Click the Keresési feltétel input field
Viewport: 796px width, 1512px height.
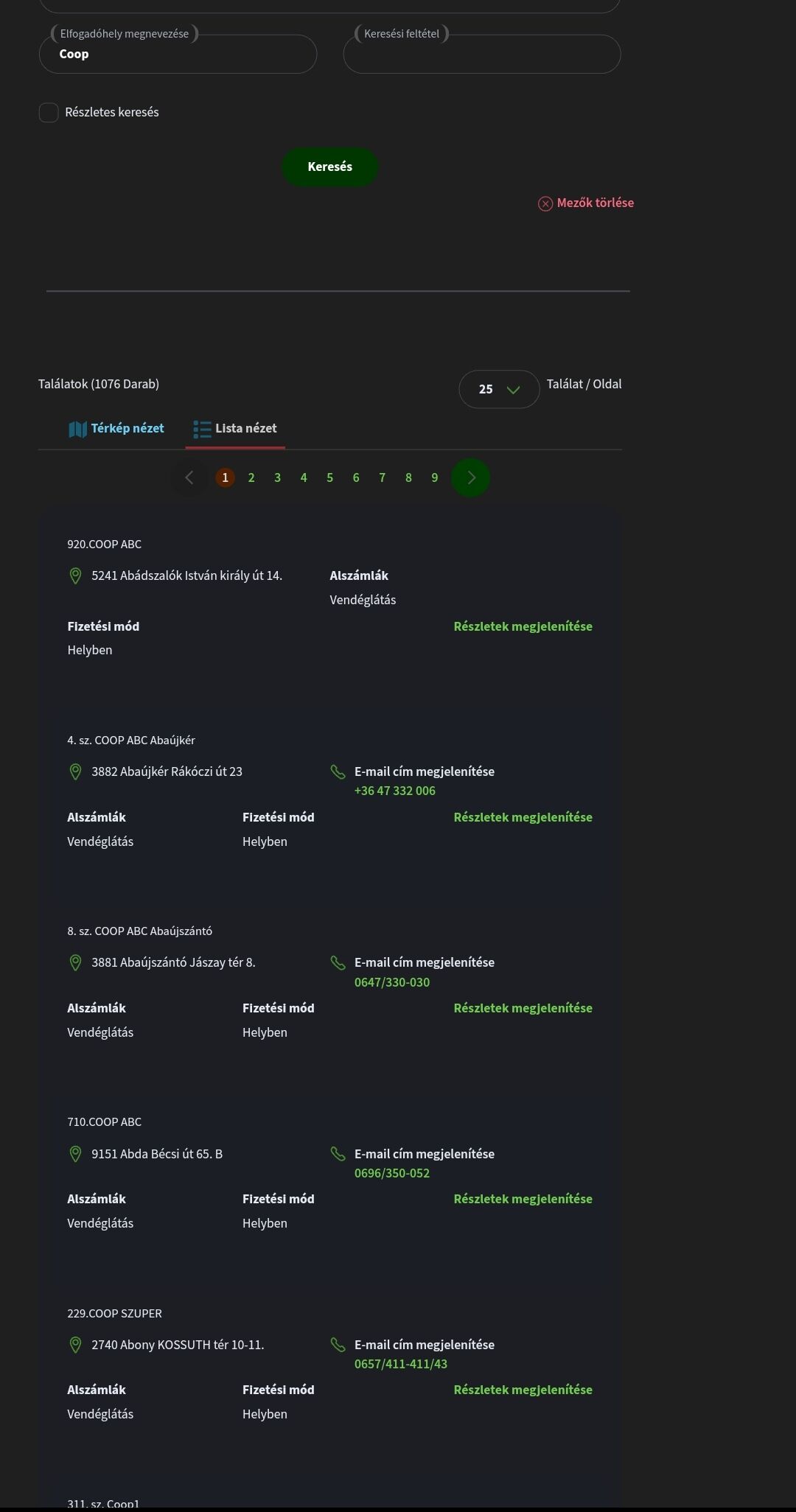click(x=482, y=55)
